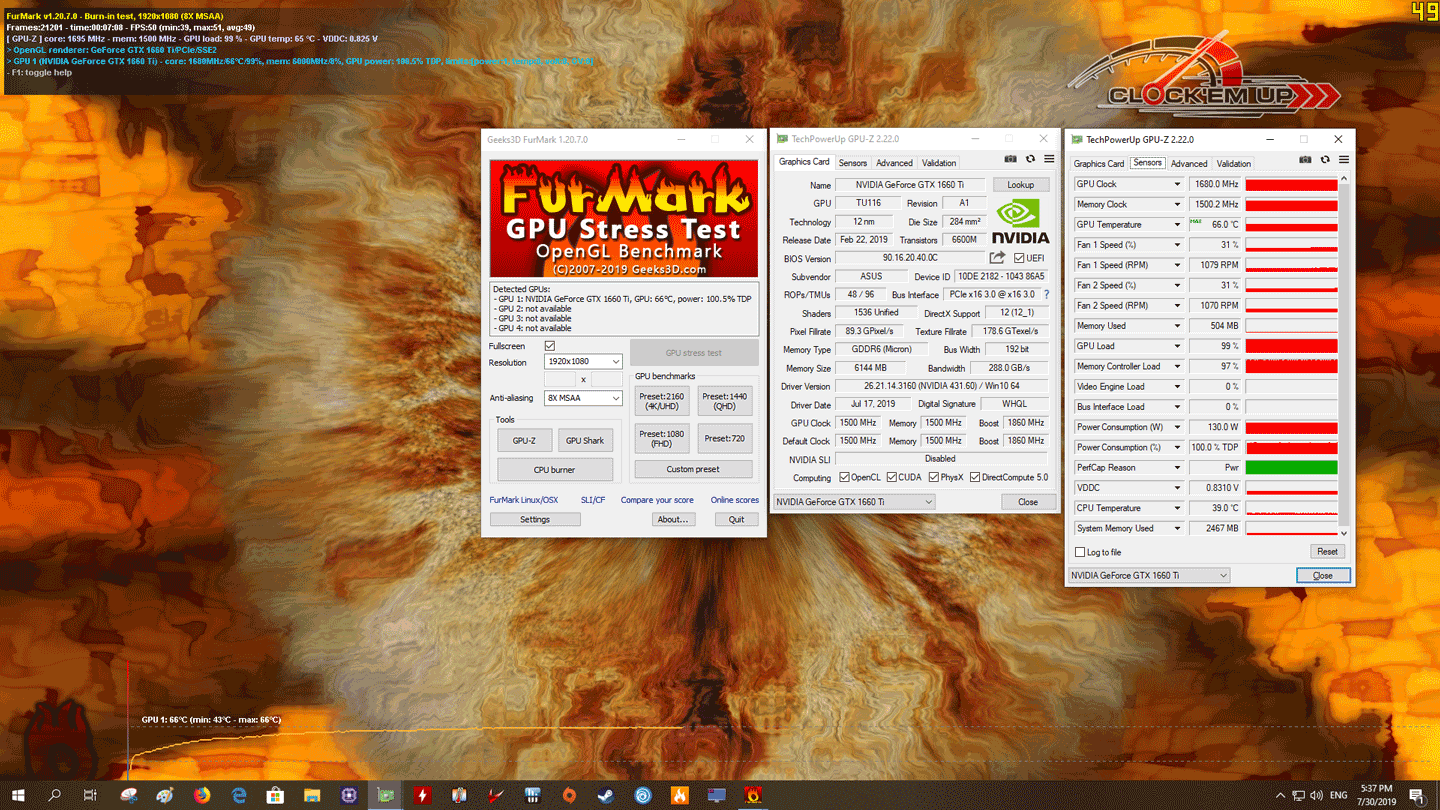Click the Bus Interface question mark icon
1440x810 pixels.
(x=1046, y=295)
